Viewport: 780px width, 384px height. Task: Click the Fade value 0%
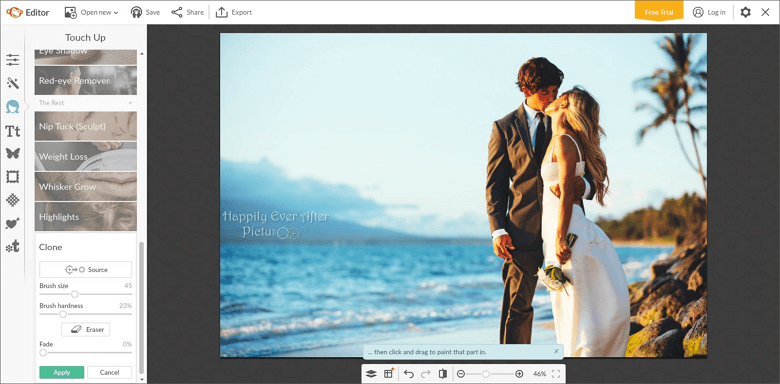(127, 344)
